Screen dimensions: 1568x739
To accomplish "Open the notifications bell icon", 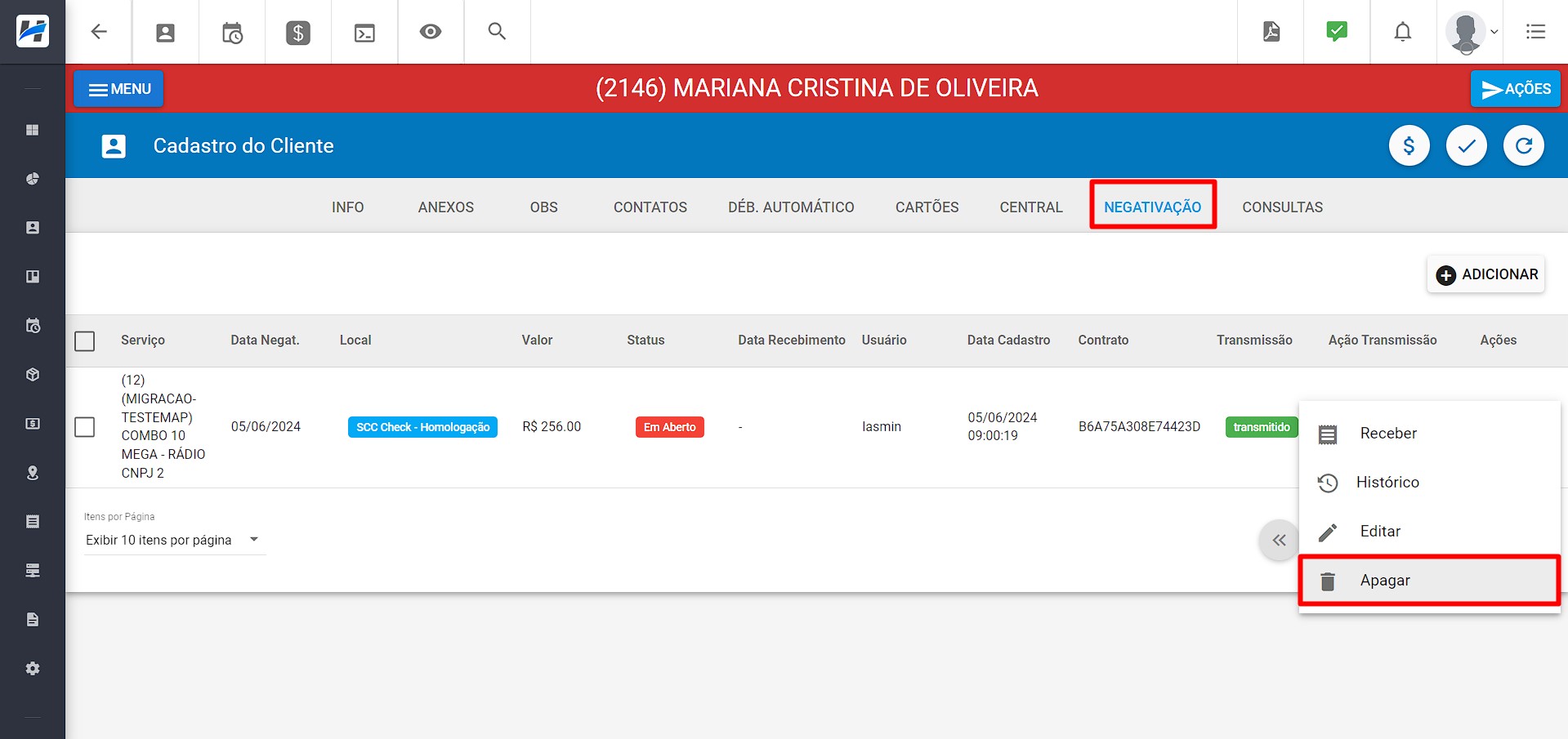I will pyautogui.click(x=1402, y=32).
